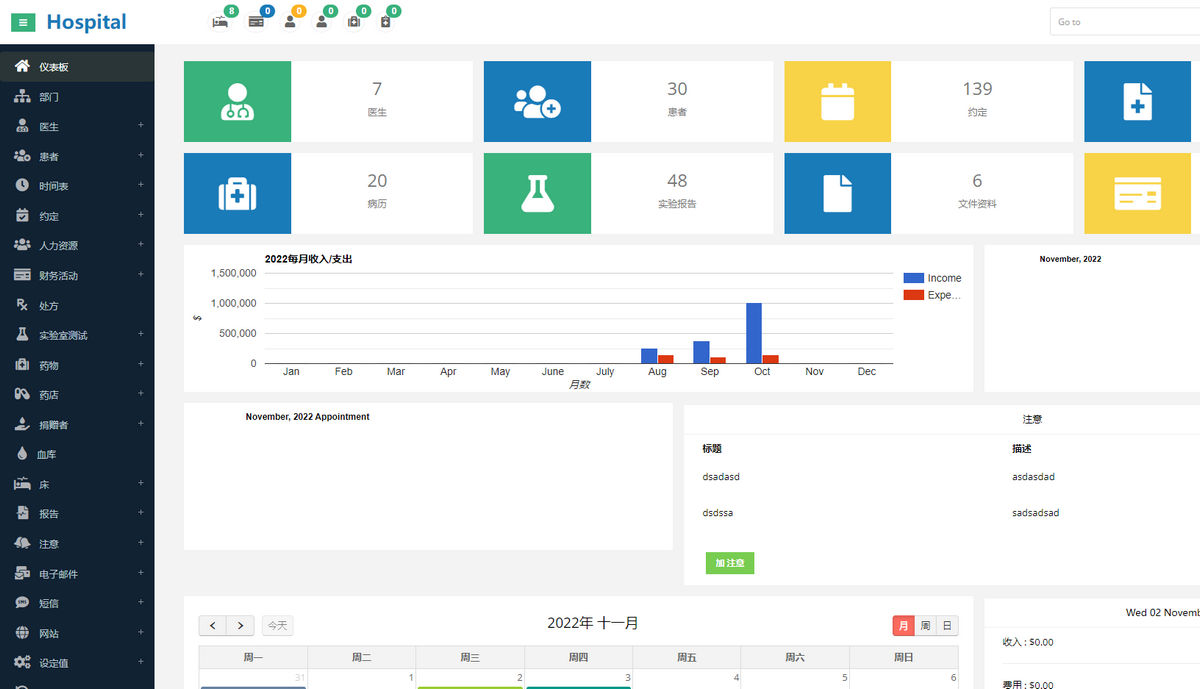Click the notice description asdasdad
Screen dimensions: 1200x689
(x=1033, y=477)
